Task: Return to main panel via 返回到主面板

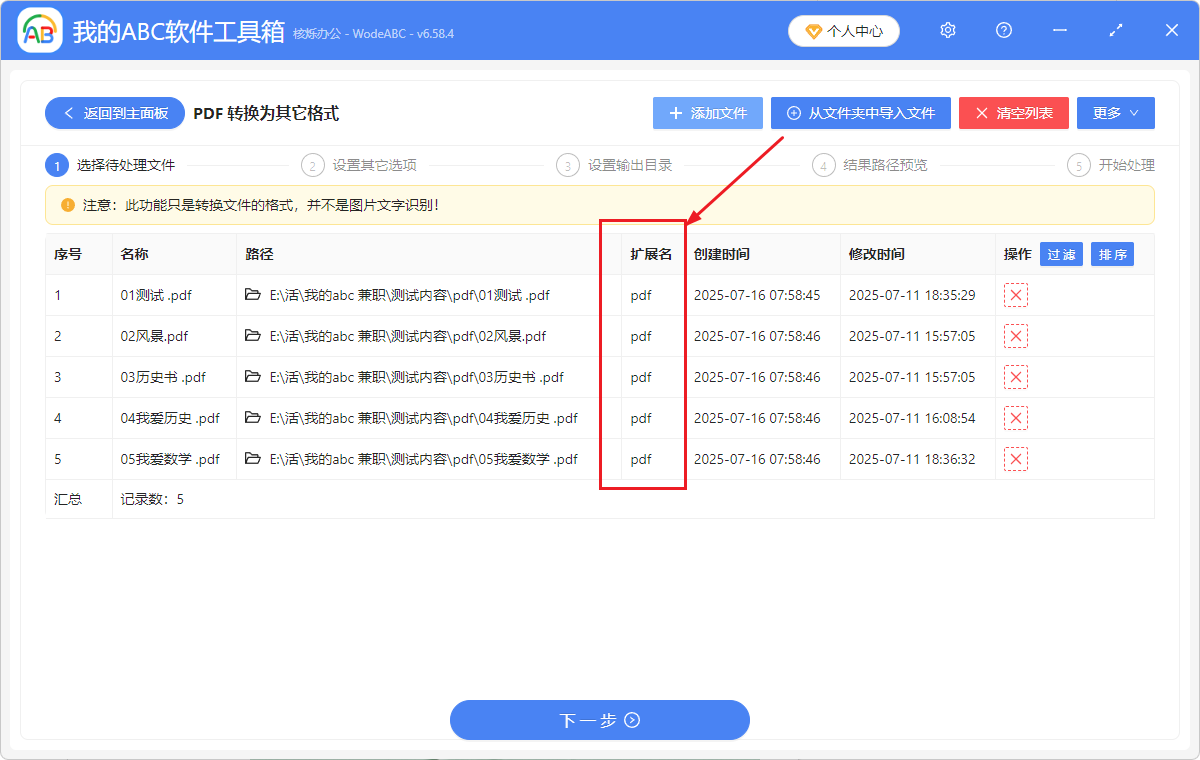Action: 114,113
